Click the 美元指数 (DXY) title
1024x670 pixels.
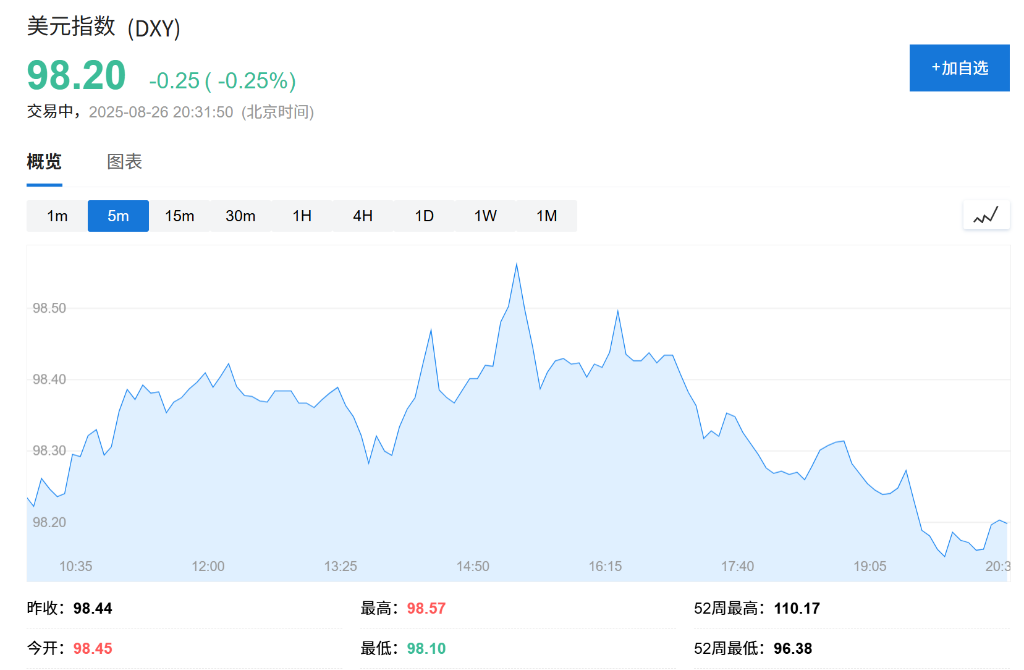(x=103, y=27)
